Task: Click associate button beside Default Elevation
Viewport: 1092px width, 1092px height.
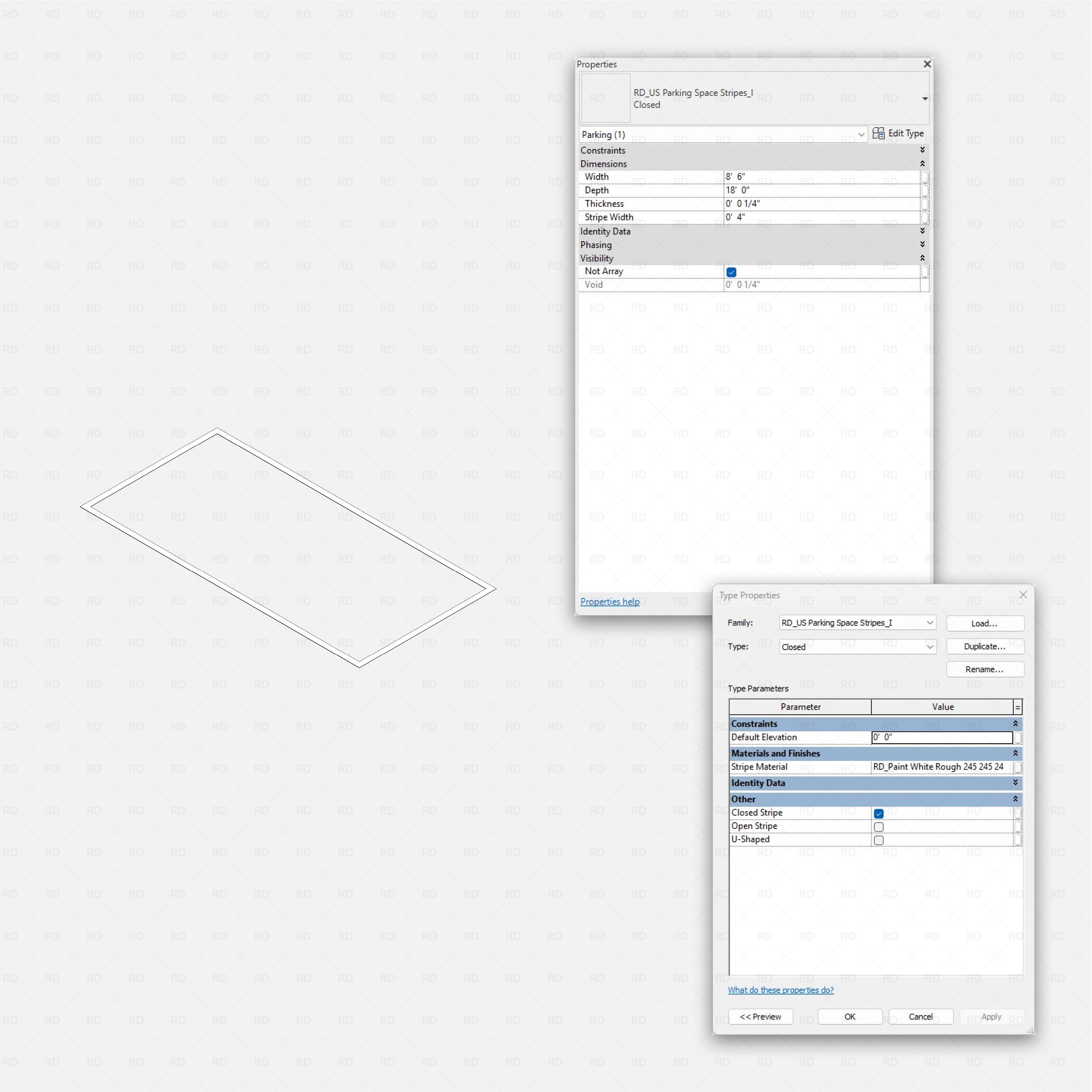Action: [1017, 737]
